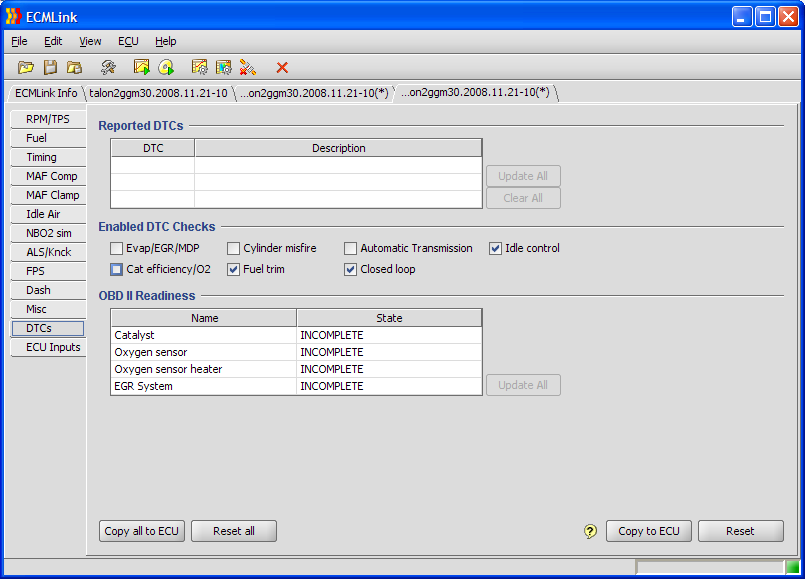Open the ECU menu
805x579 pixels.
[x=128, y=41]
